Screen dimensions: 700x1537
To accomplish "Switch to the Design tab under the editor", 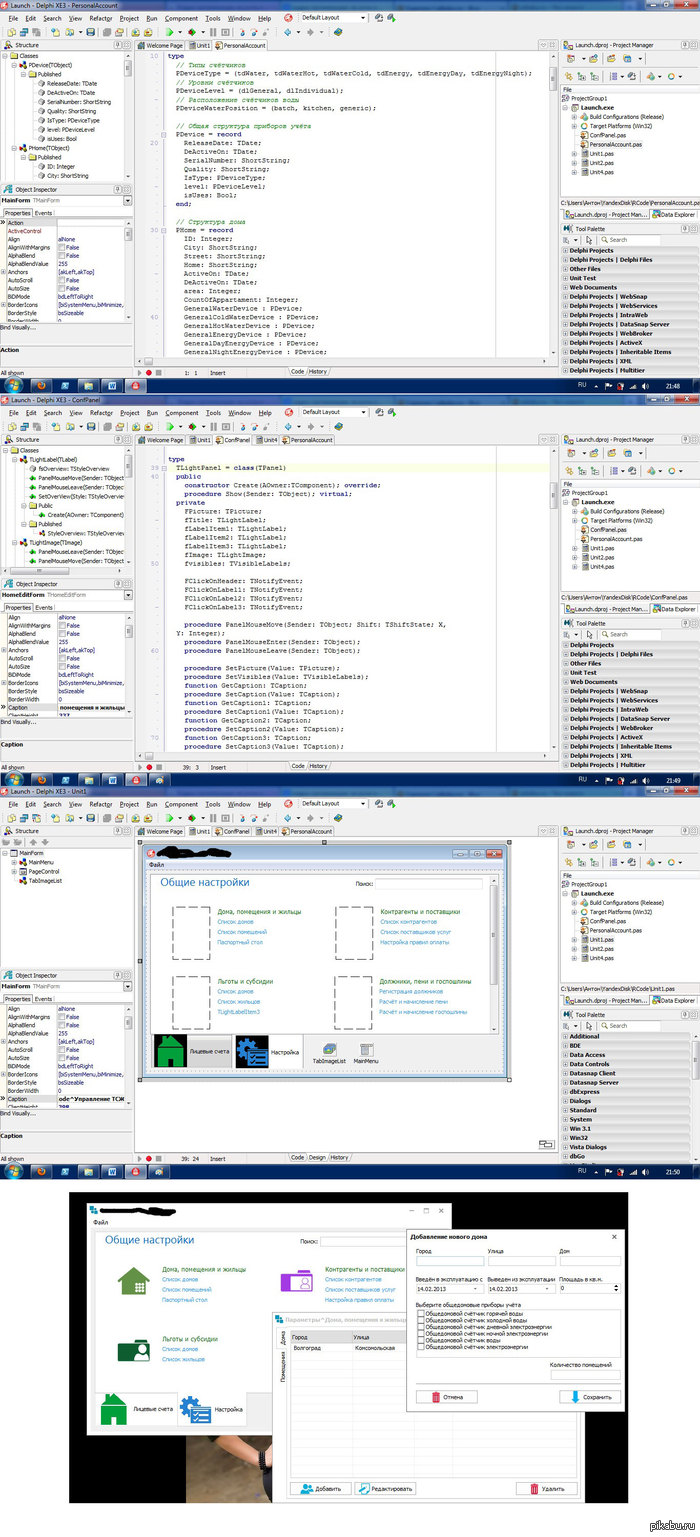I will (317, 1157).
